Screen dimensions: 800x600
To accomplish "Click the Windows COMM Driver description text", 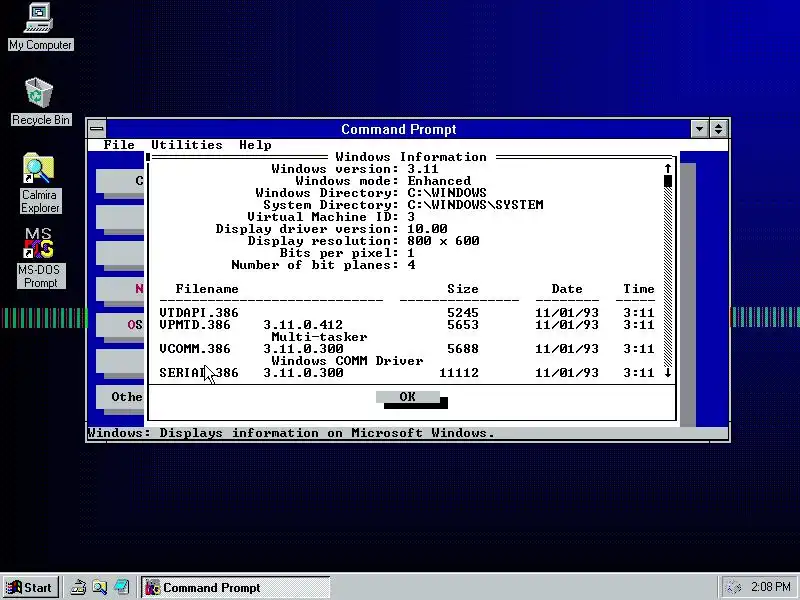I will pos(347,361).
